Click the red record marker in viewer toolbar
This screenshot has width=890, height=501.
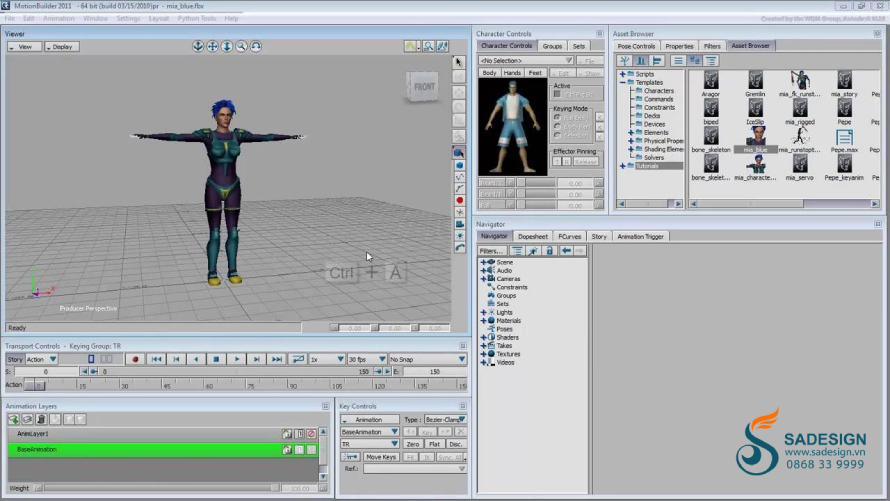[460, 200]
